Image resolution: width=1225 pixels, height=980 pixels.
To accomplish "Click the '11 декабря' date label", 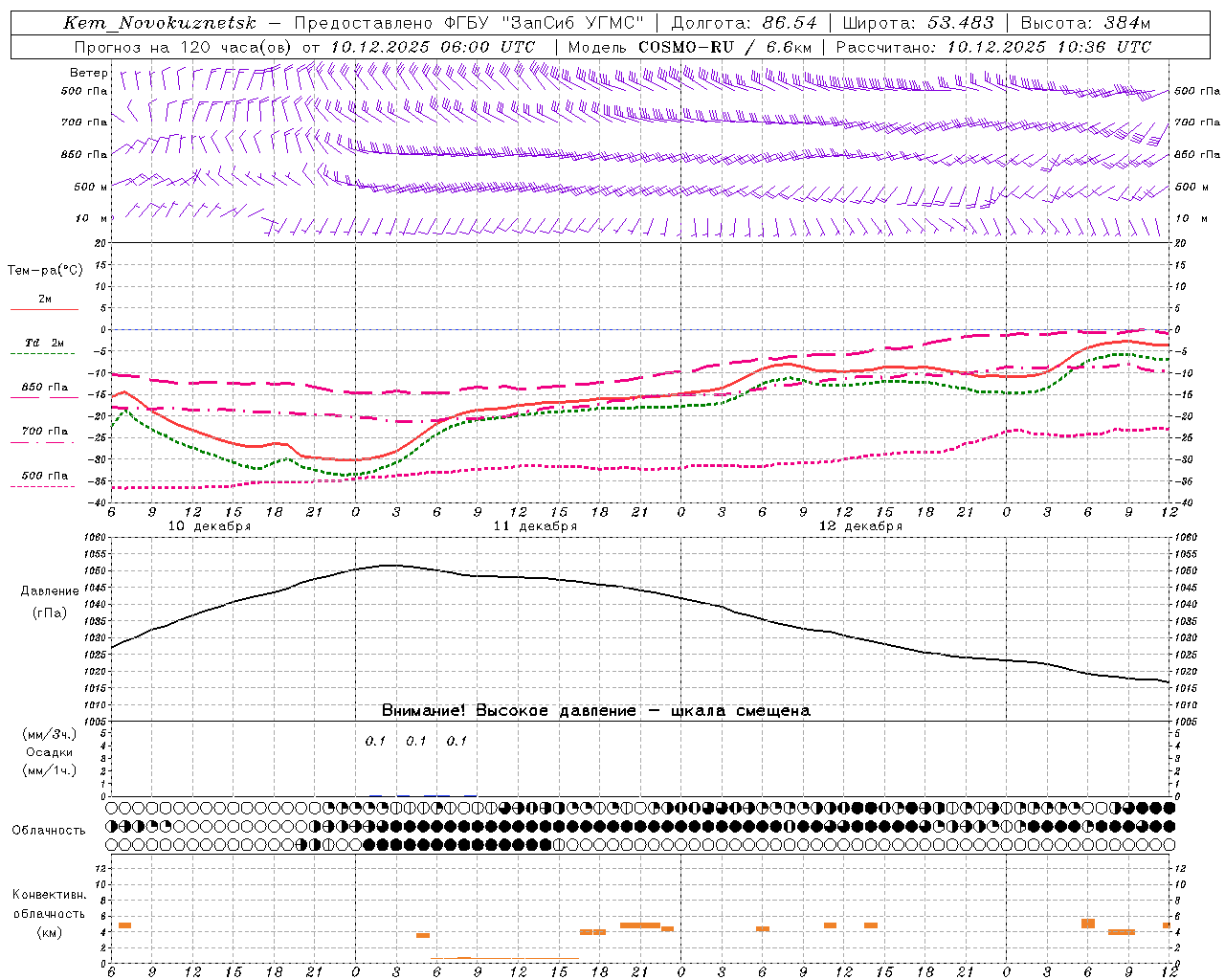I will click(535, 526).
